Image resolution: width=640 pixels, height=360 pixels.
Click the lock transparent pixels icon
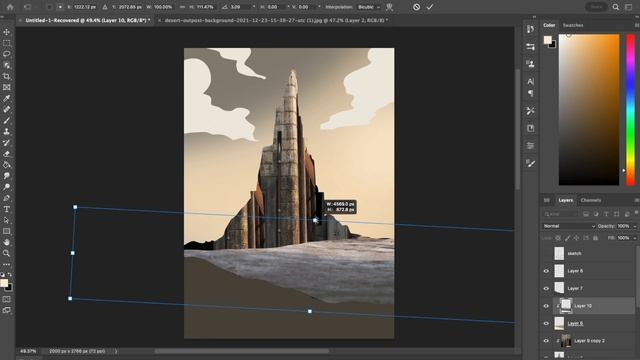coord(558,238)
